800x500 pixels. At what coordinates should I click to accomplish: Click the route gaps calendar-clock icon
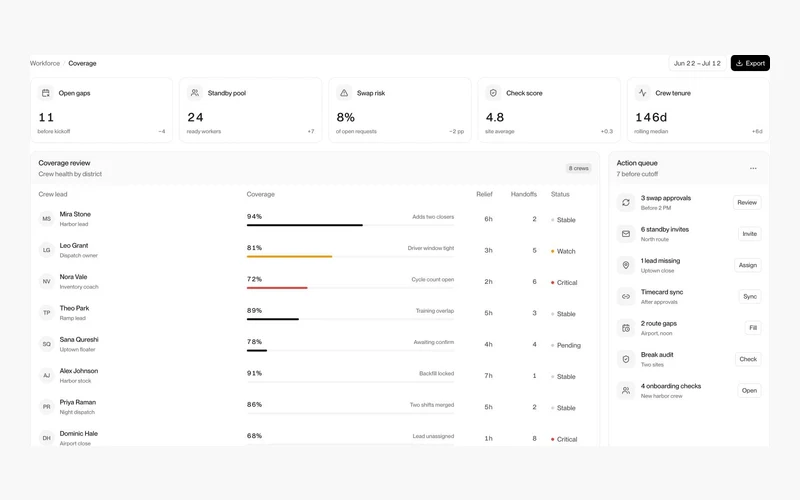tap(626, 328)
